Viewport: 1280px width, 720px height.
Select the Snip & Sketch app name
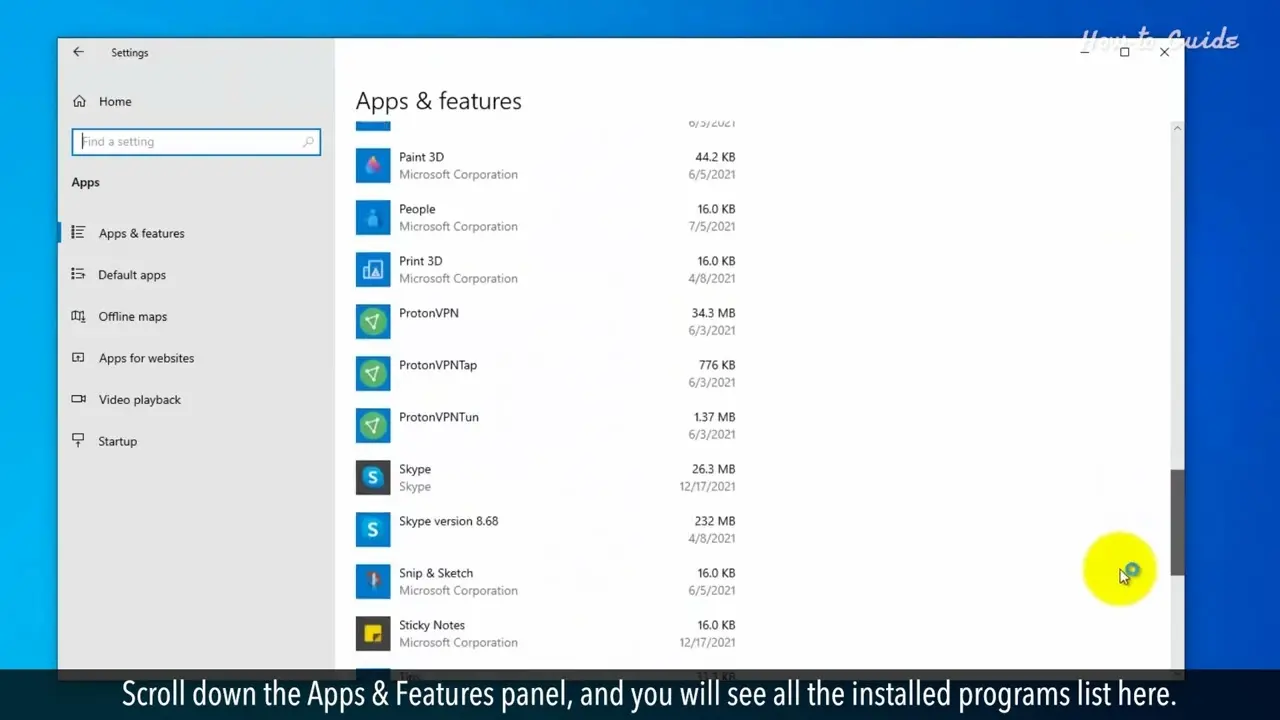click(x=436, y=573)
